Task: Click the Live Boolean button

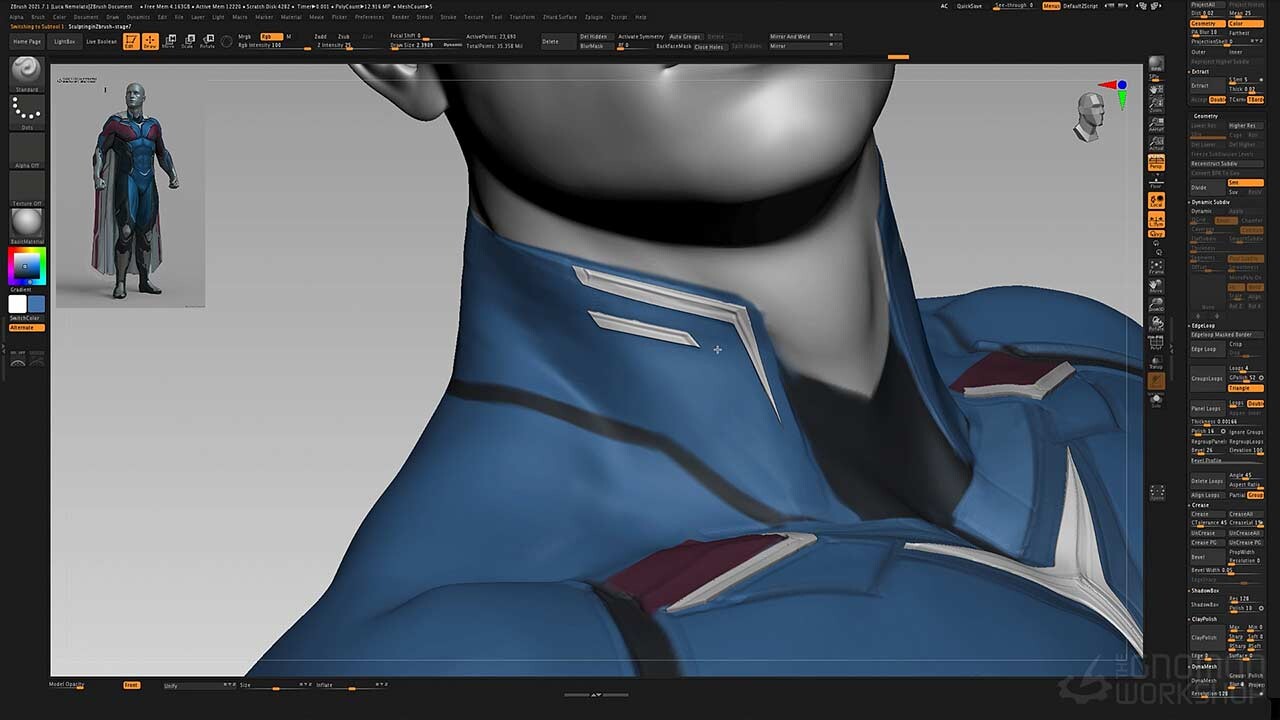Action: pyautogui.click(x=101, y=41)
